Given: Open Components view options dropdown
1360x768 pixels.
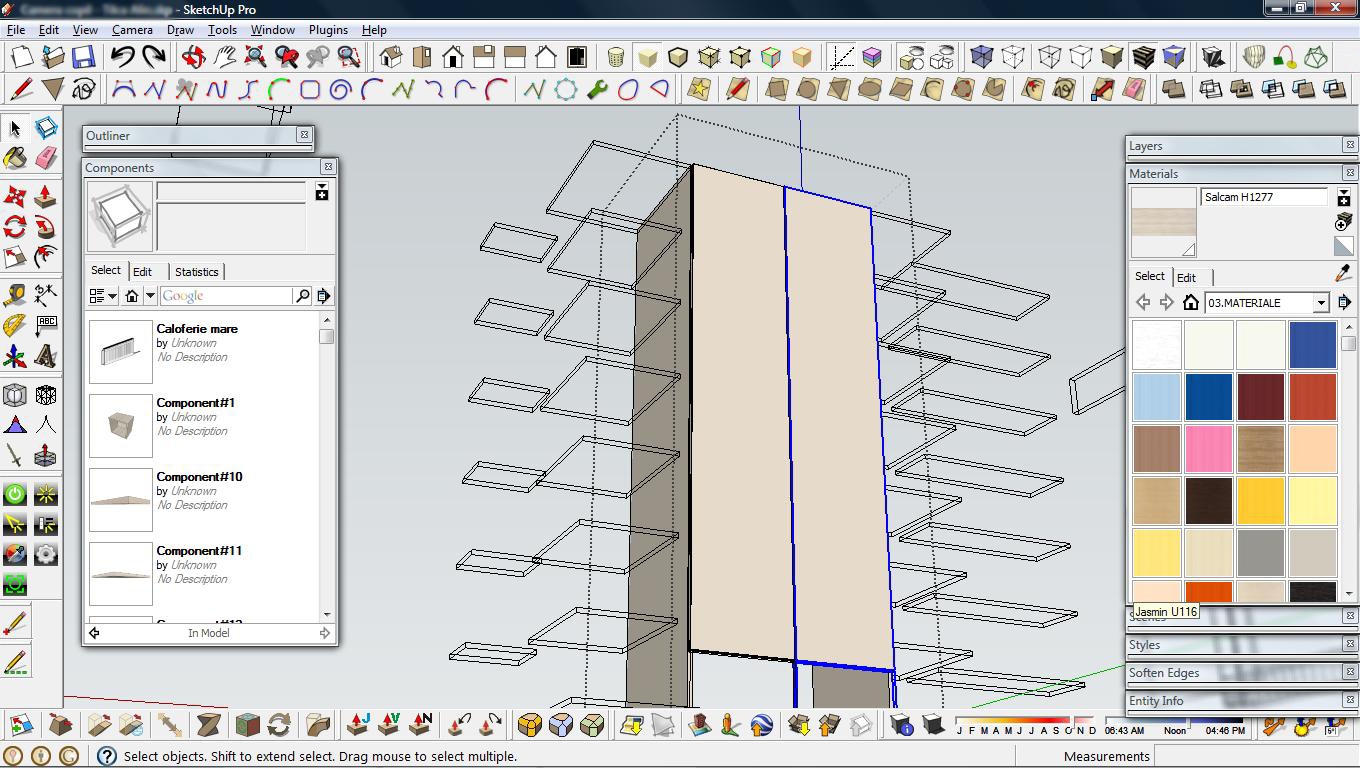Looking at the screenshot, I should pos(103,296).
